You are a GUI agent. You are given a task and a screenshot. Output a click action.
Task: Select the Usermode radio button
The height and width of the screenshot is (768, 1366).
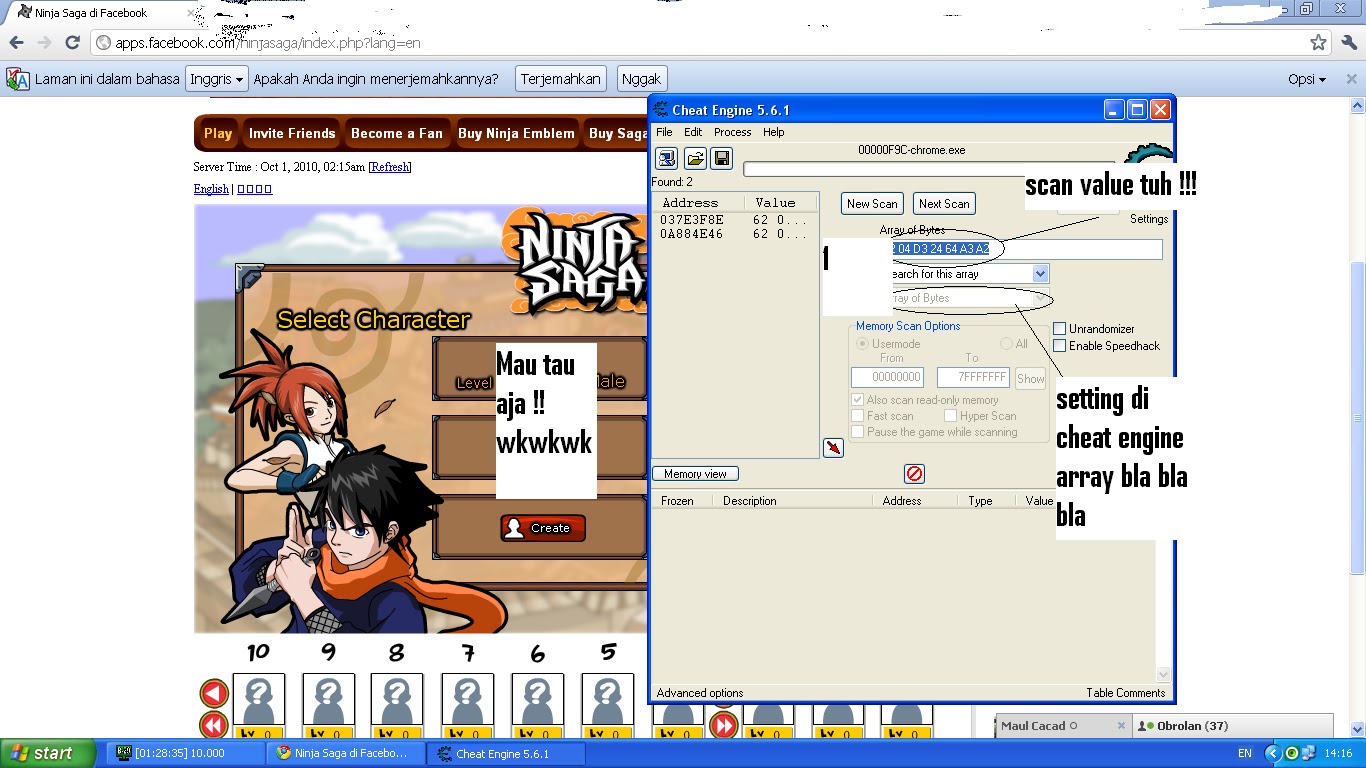pyautogui.click(x=862, y=344)
